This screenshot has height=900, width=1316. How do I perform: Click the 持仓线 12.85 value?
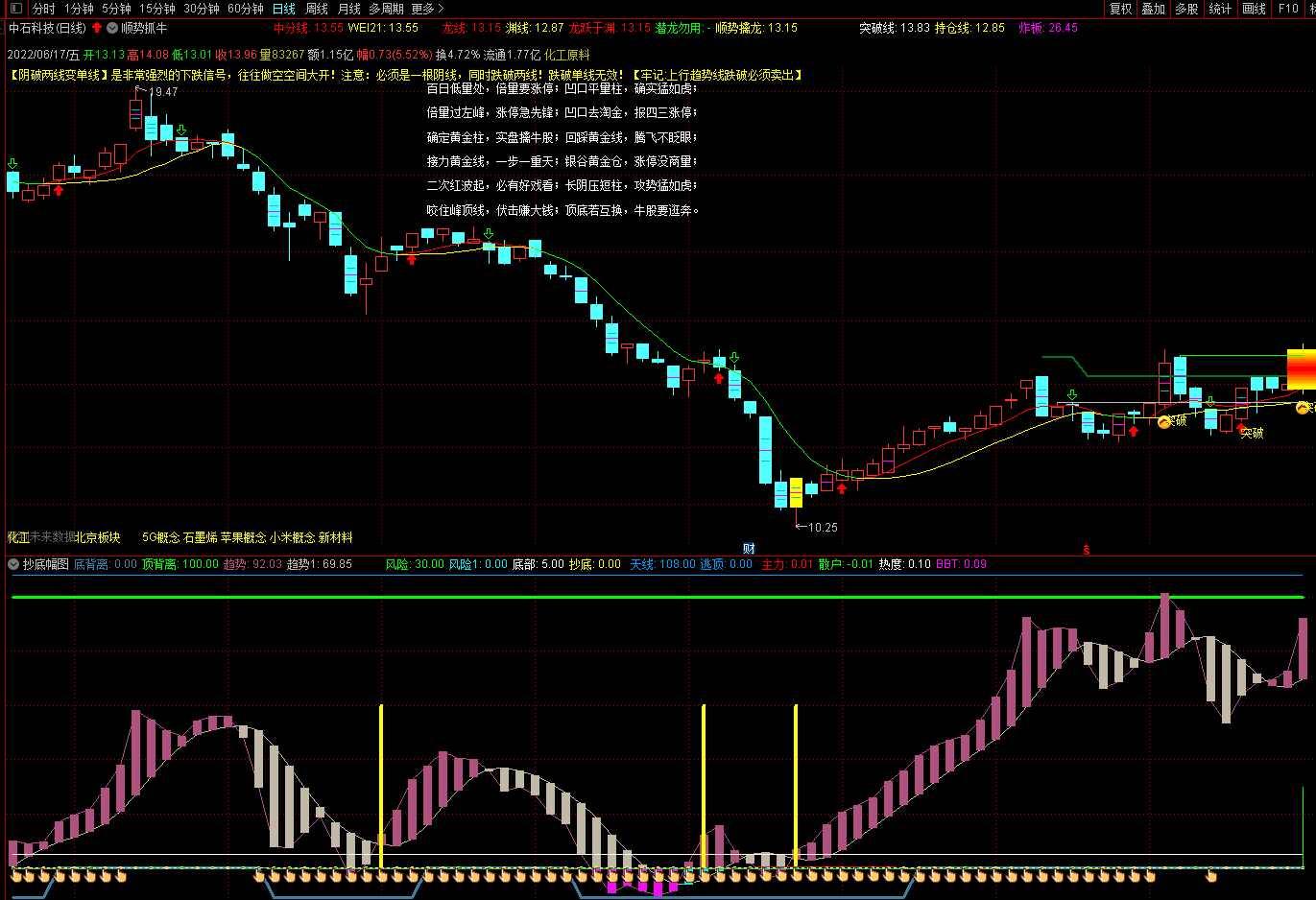(969, 28)
